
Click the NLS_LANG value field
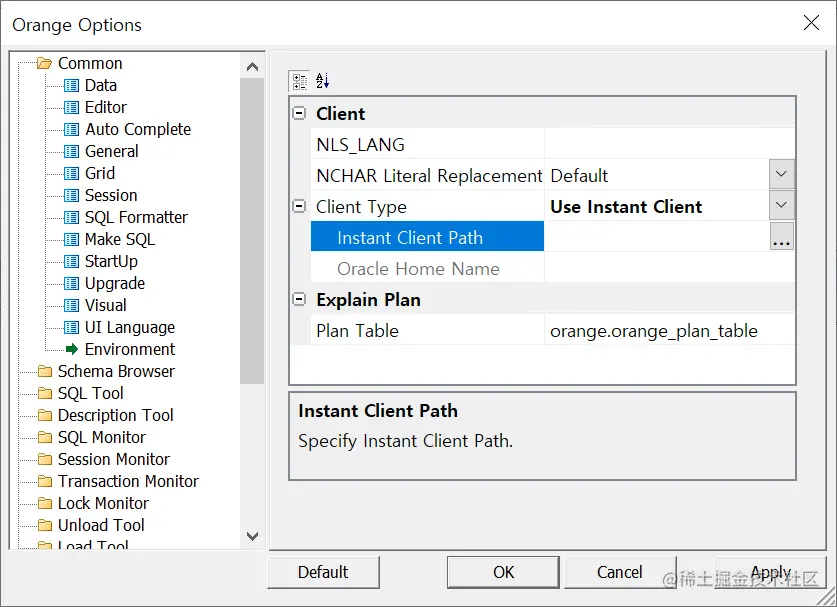(x=669, y=144)
